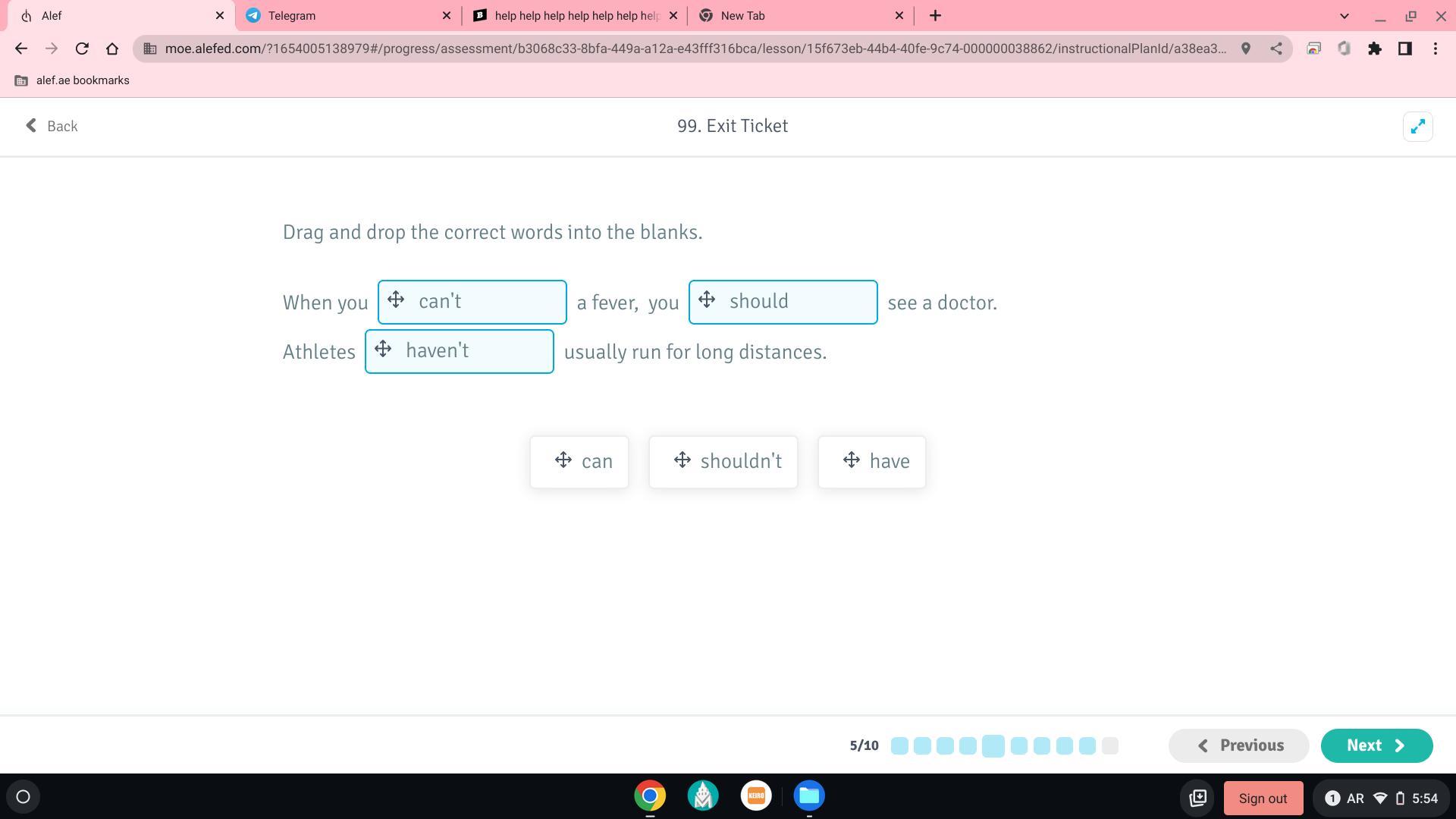Click the blank containing 'haven't'
Image resolution: width=1456 pixels, height=819 pixels.
pos(459,351)
